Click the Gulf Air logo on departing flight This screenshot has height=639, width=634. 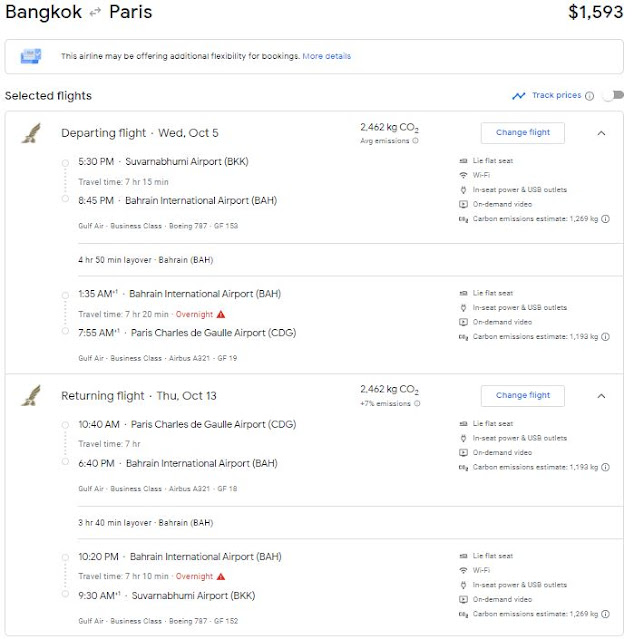[x=30, y=134]
